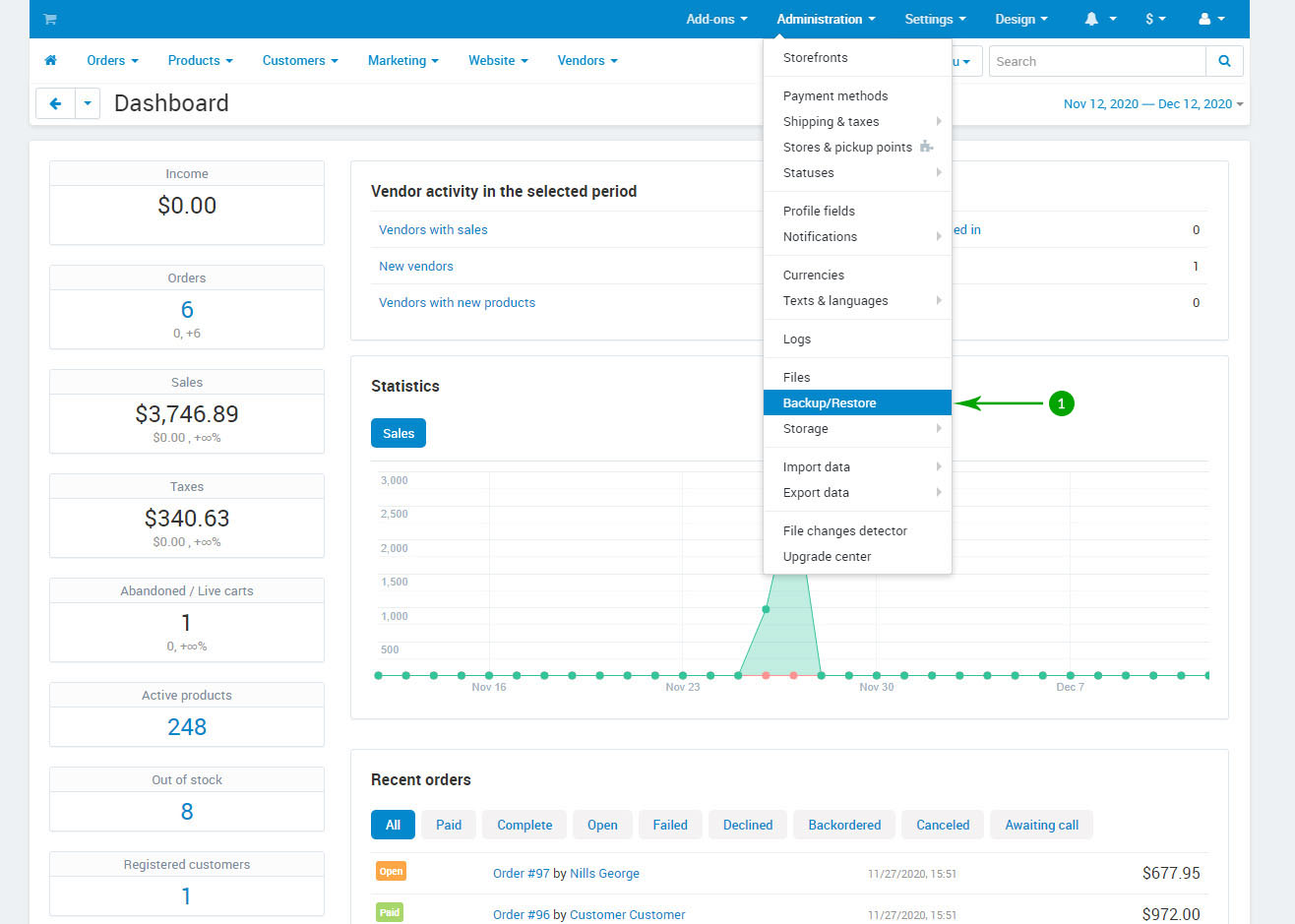Open the Website dropdown menu

coord(498,60)
